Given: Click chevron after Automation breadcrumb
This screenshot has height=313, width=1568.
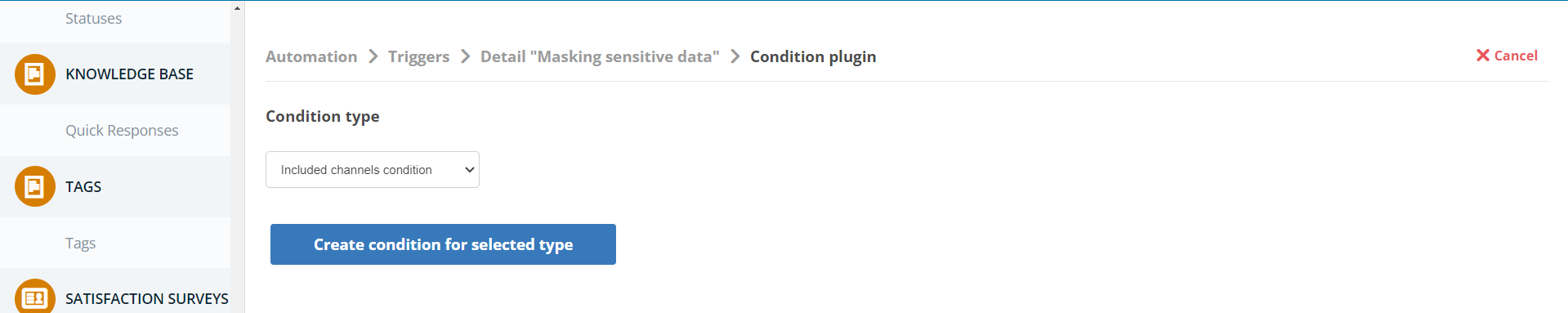Looking at the screenshot, I should [x=373, y=56].
